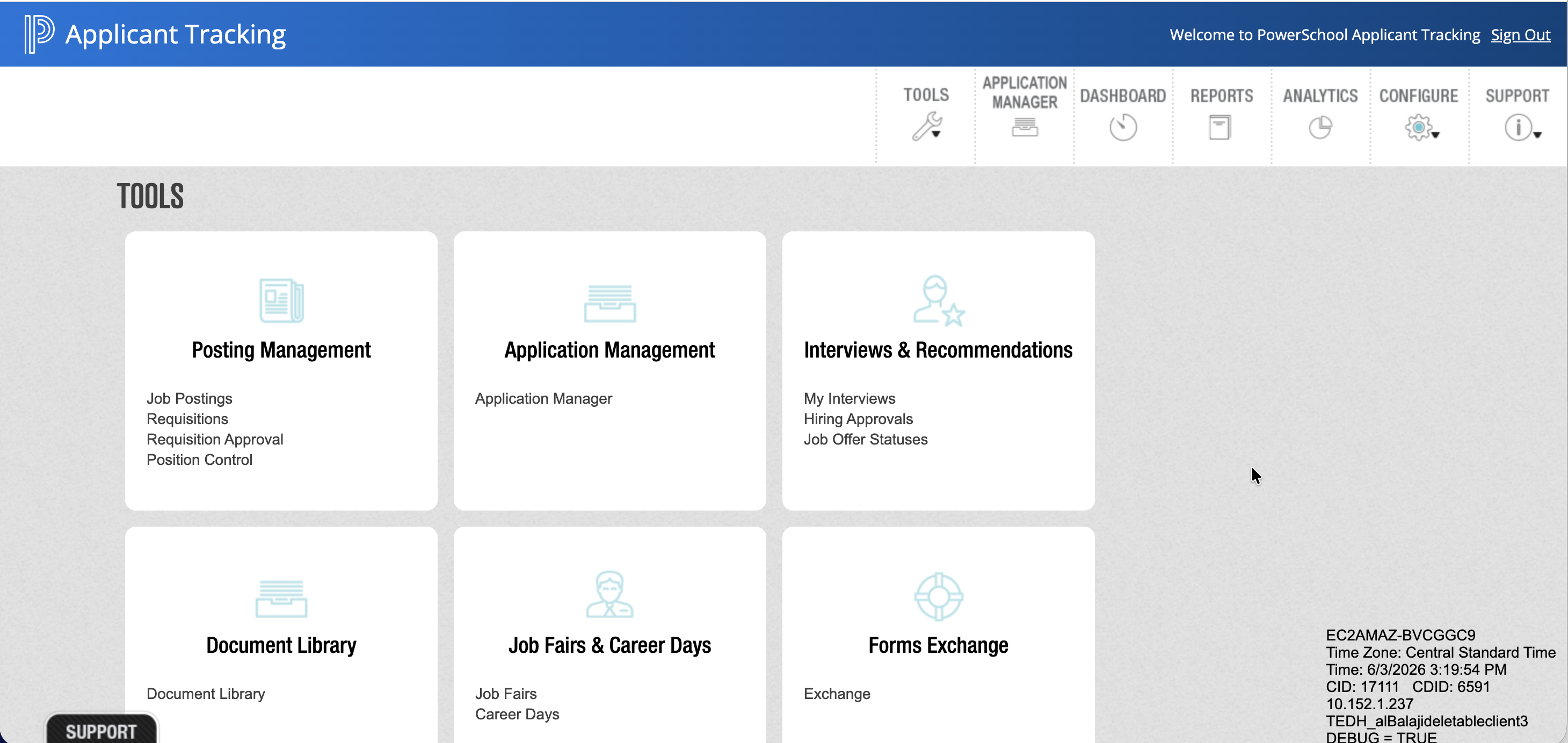Click the Posting Management newspaper icon

pos(281,301)
